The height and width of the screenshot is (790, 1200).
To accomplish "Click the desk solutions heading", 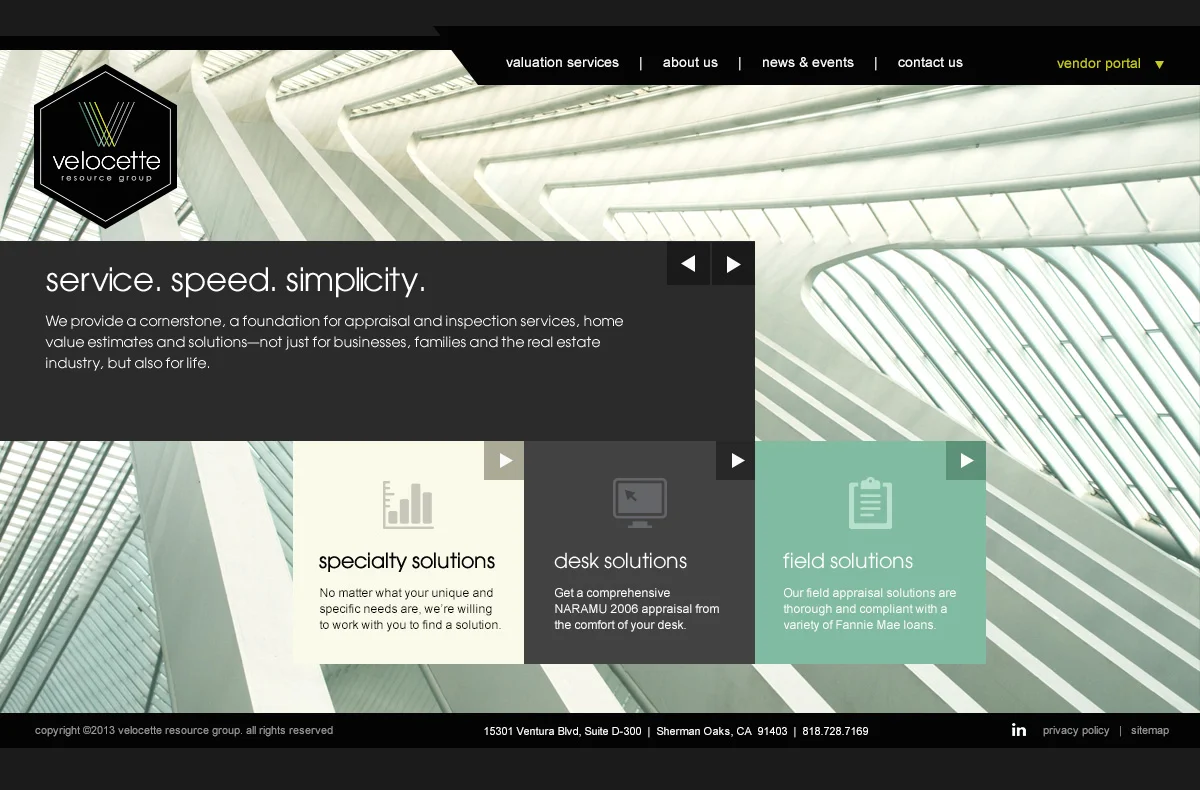I will 620,561.
